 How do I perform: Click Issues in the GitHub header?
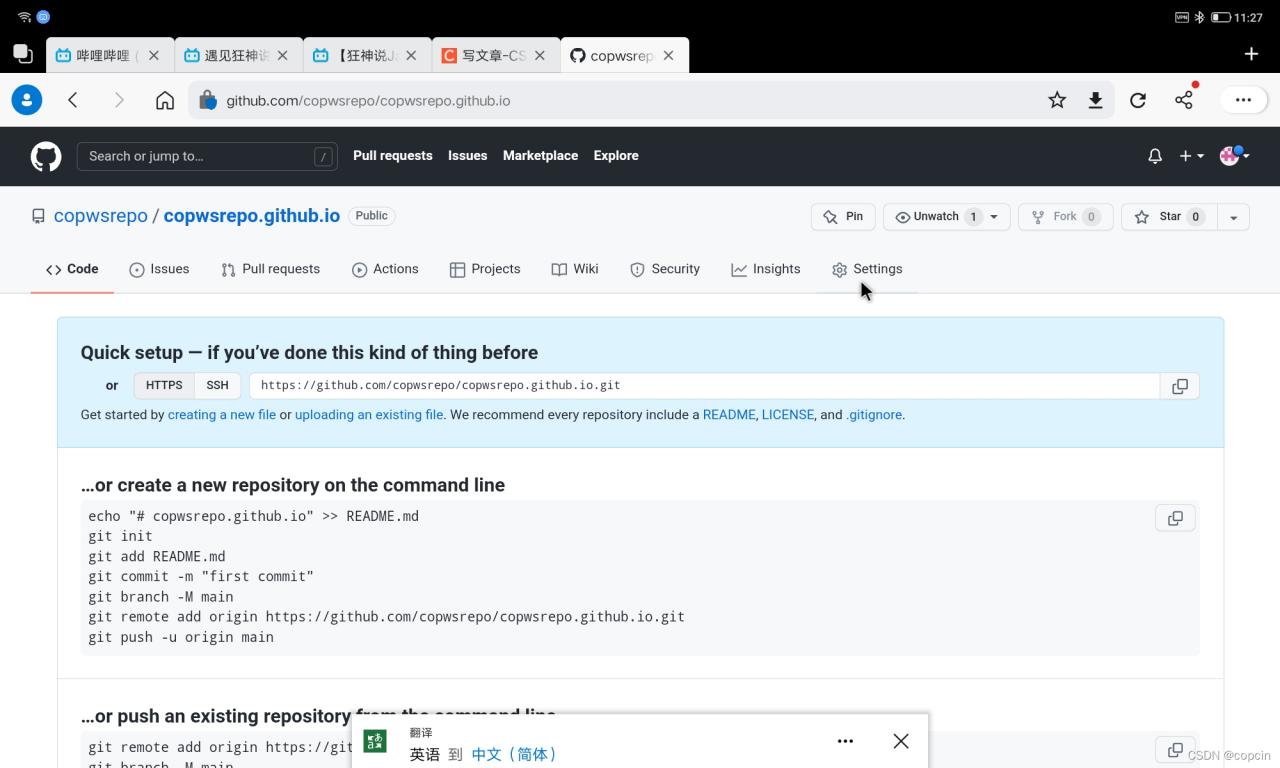tap(468, 156)
